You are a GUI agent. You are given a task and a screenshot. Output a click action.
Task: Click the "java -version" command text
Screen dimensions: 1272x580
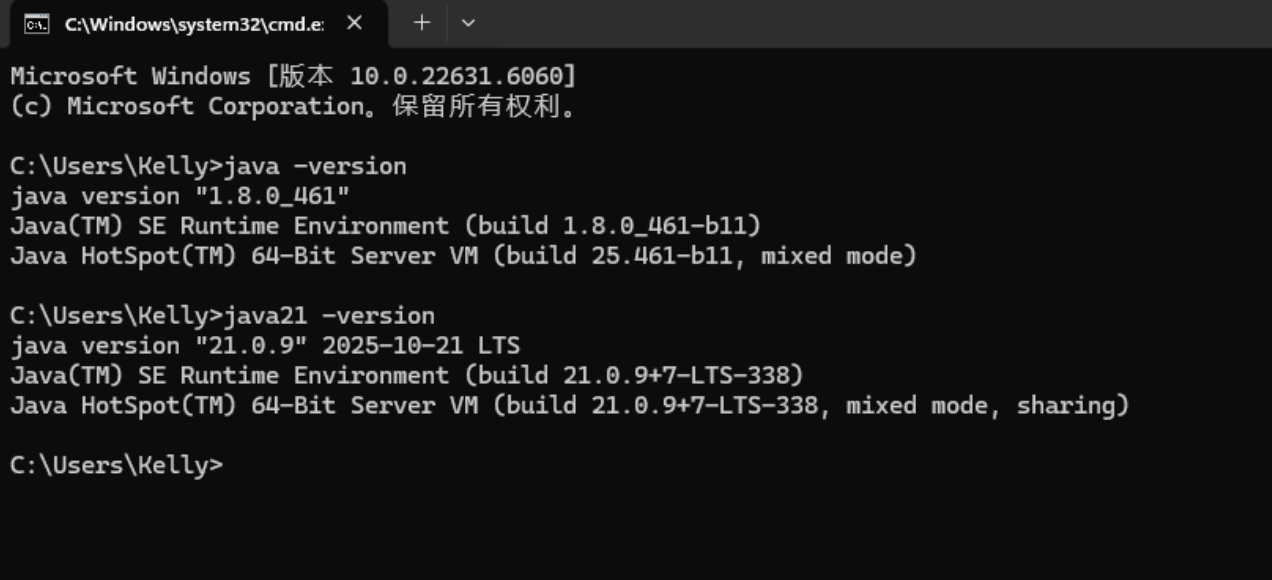click(316, 166)
